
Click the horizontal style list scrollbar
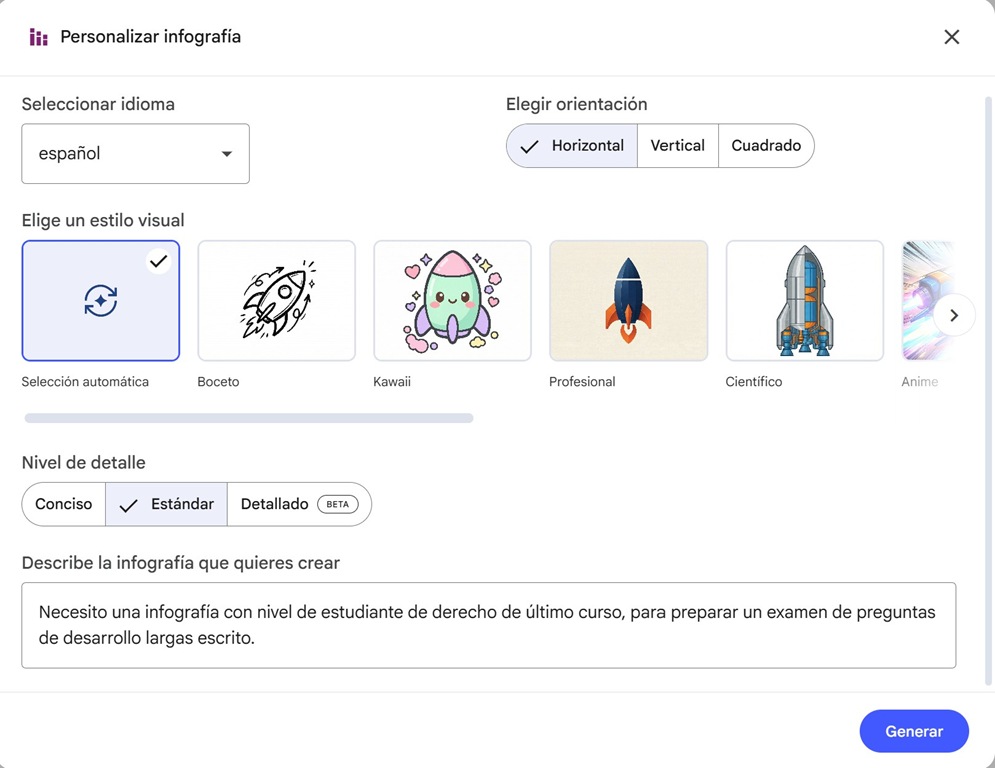point(249,418)
